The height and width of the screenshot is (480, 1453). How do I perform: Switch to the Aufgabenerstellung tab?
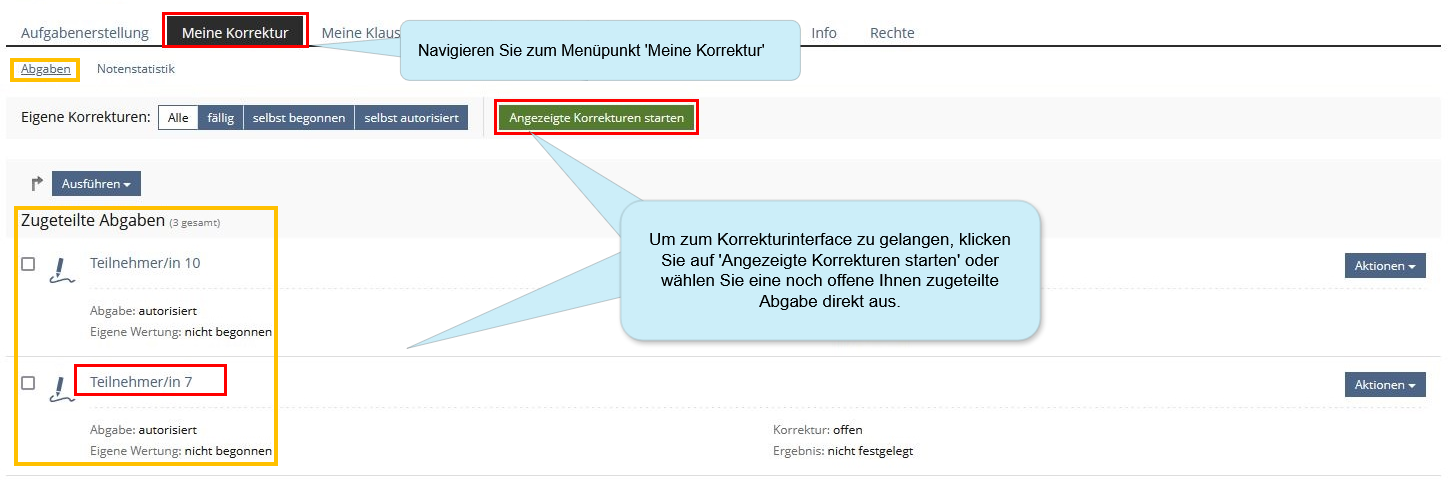pos(85,33)
